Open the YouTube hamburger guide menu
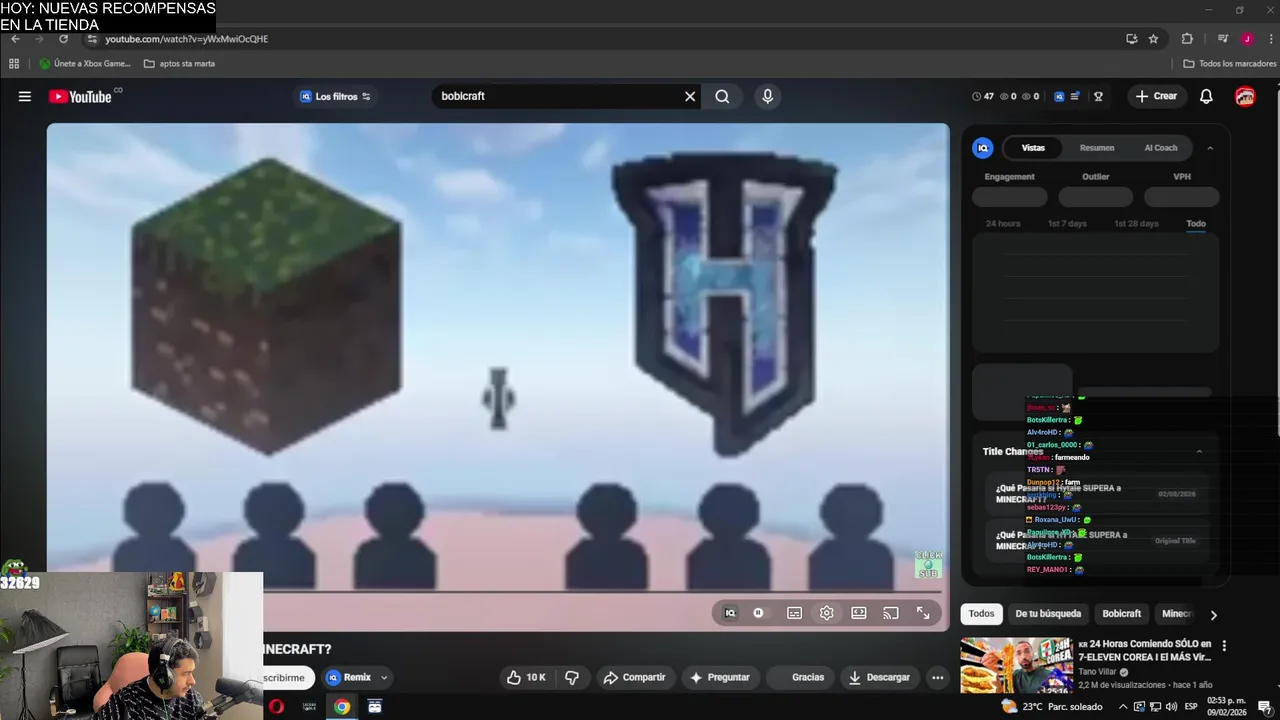This screenshot has height=720, width=1280. (x=24, y=97)
